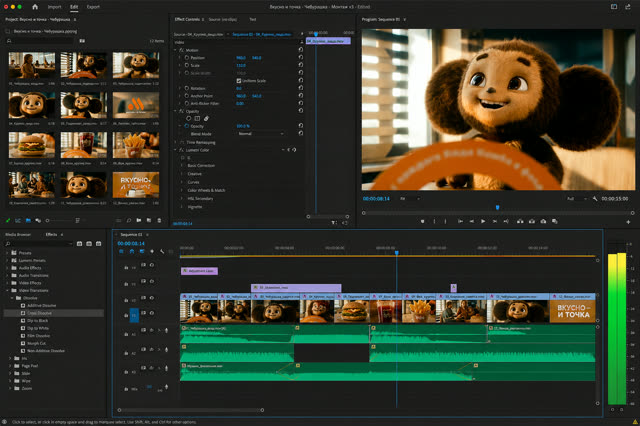Viewport: 640px width, 426px height.
Task: Click the Program monitor scrub bar playhead
Action: 497,207
